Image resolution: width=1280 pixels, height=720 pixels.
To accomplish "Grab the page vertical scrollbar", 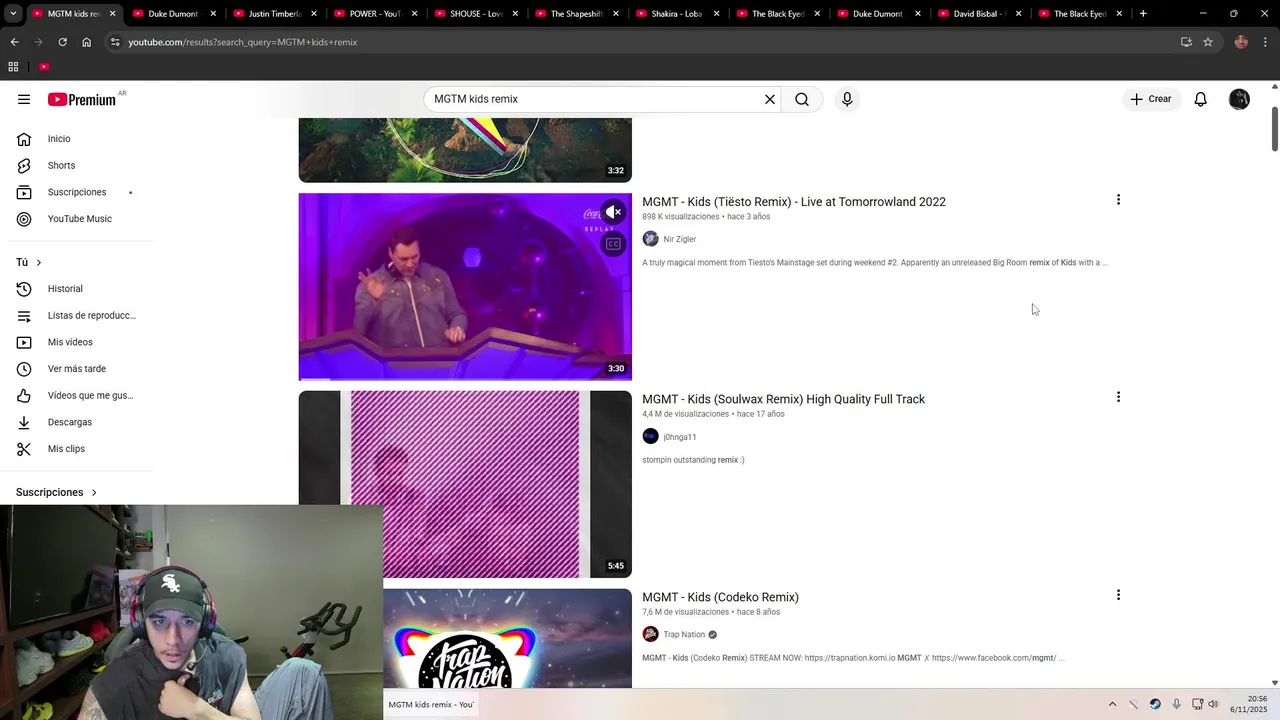I will pos(1274,128).
